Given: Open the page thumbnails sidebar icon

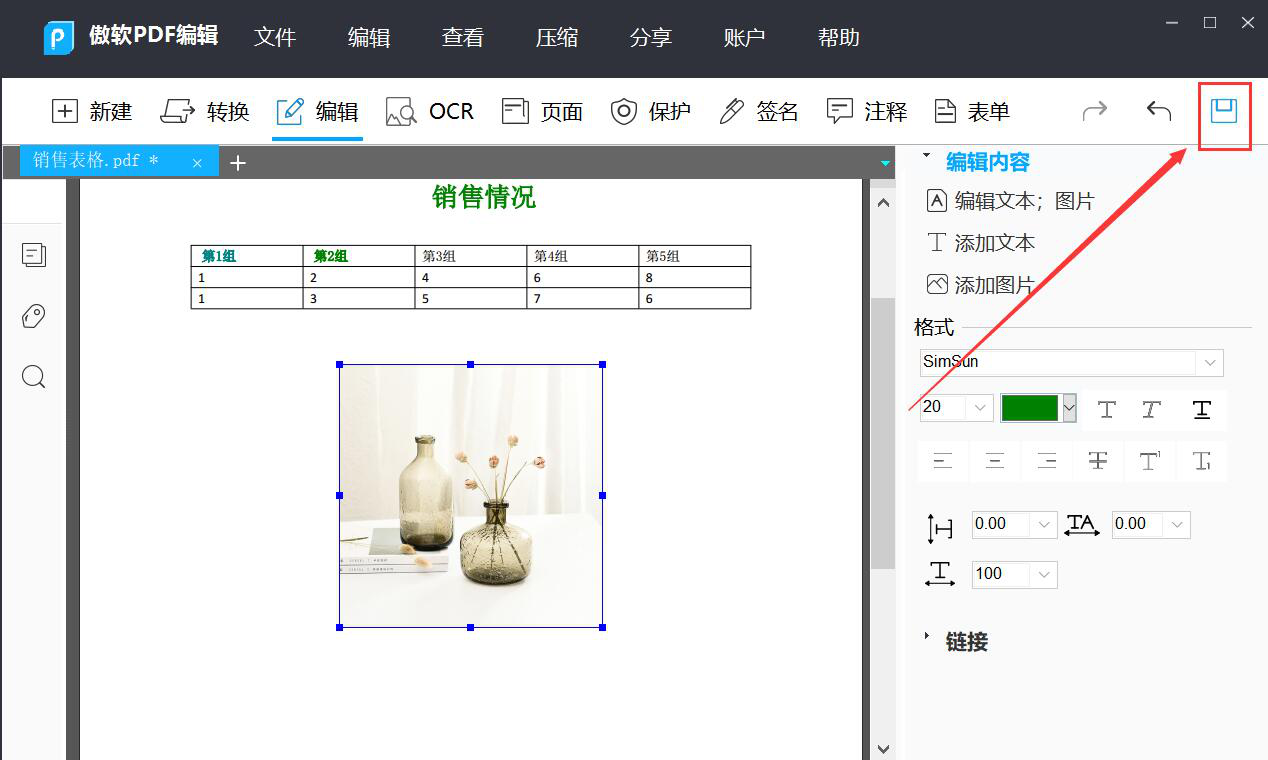Looking at the screenshot, I should click(34, 255).
